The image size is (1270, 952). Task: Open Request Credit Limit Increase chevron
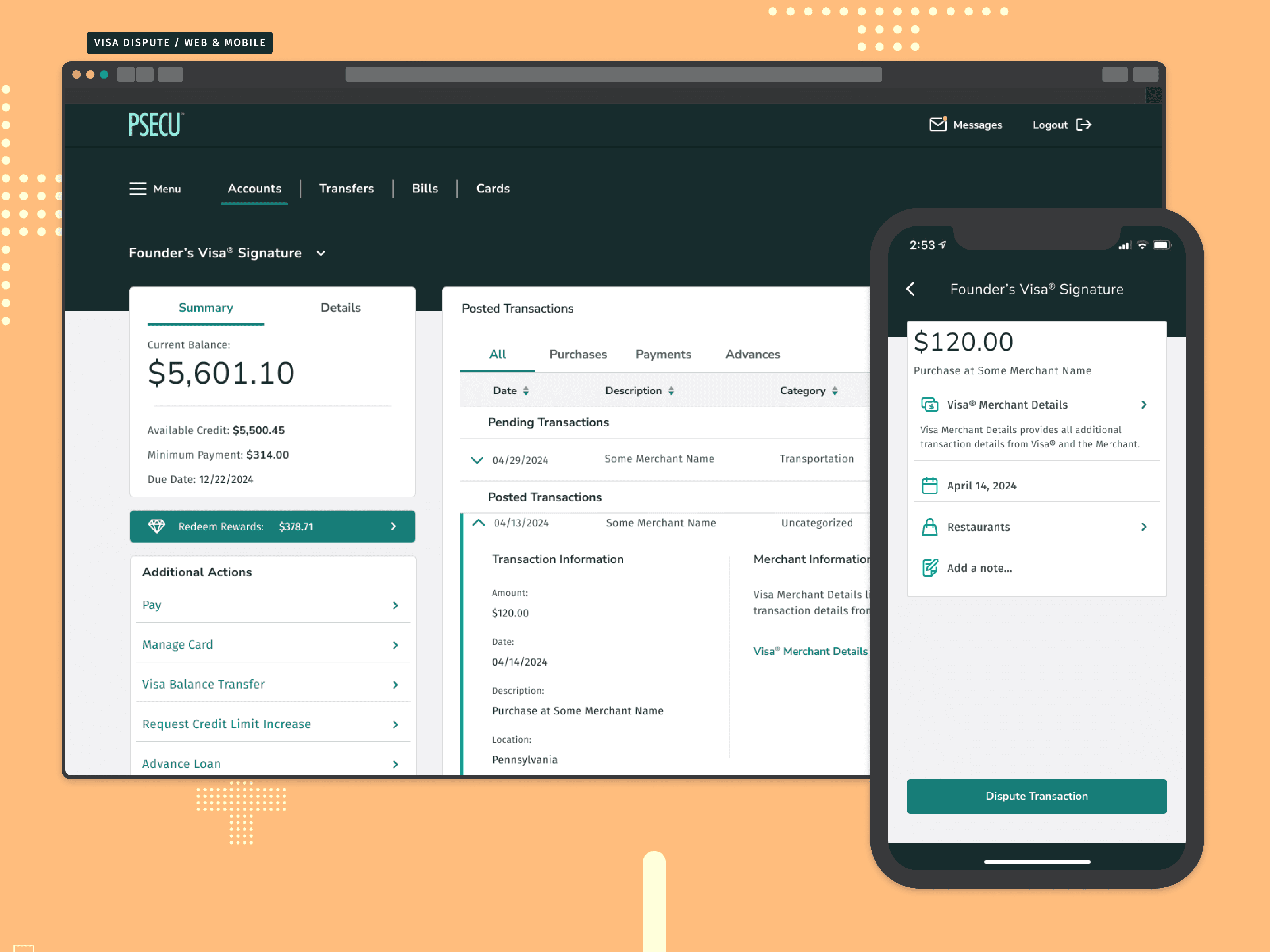pyautogui.click(x=396, y=724)
